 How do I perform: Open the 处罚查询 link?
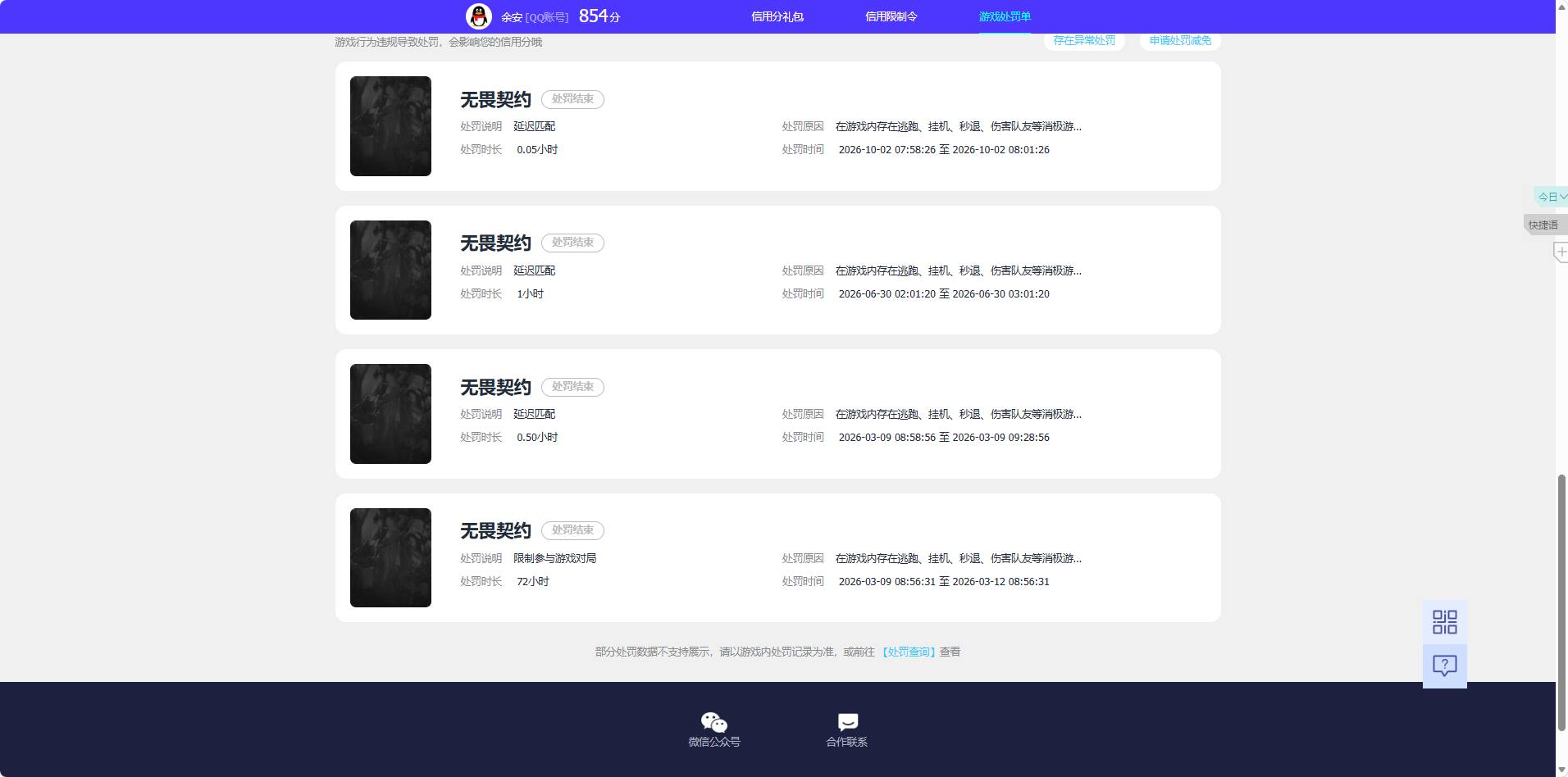click(x=909, y=652)
